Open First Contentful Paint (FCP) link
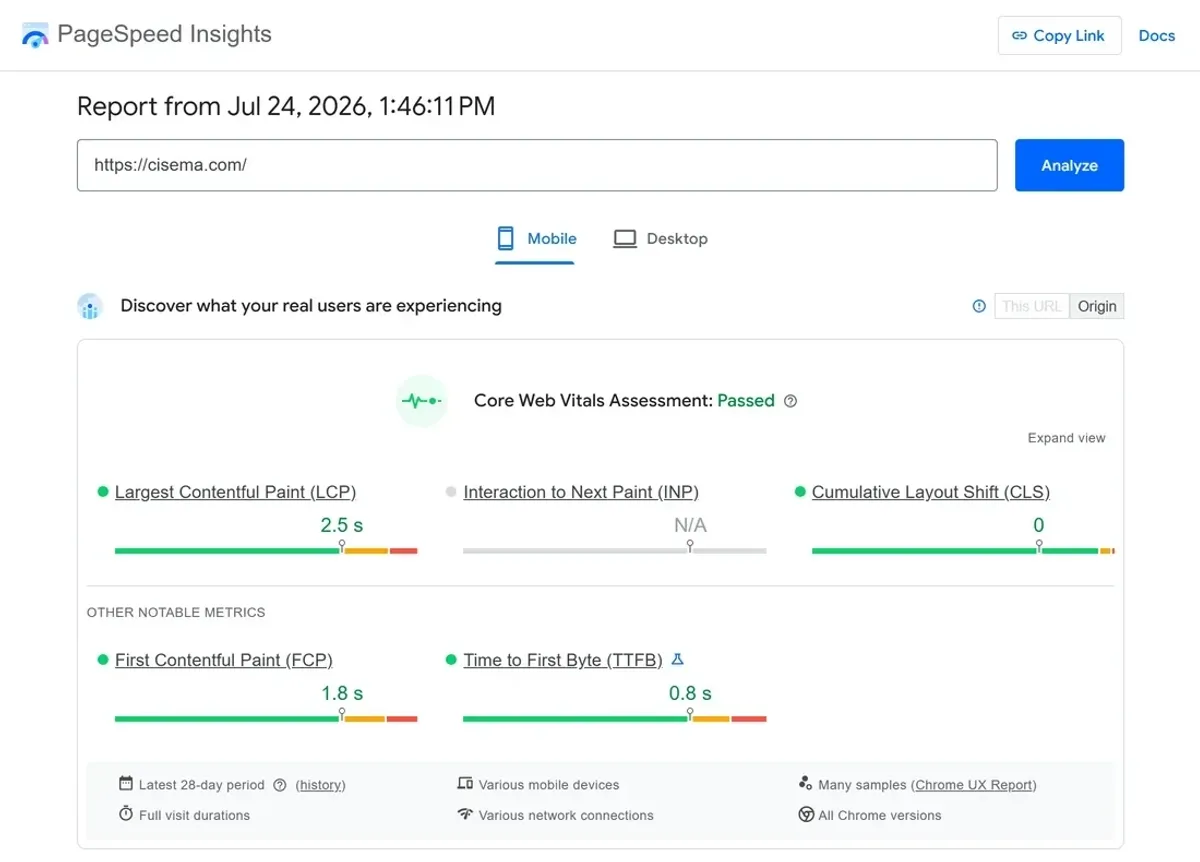 point(224,660)
